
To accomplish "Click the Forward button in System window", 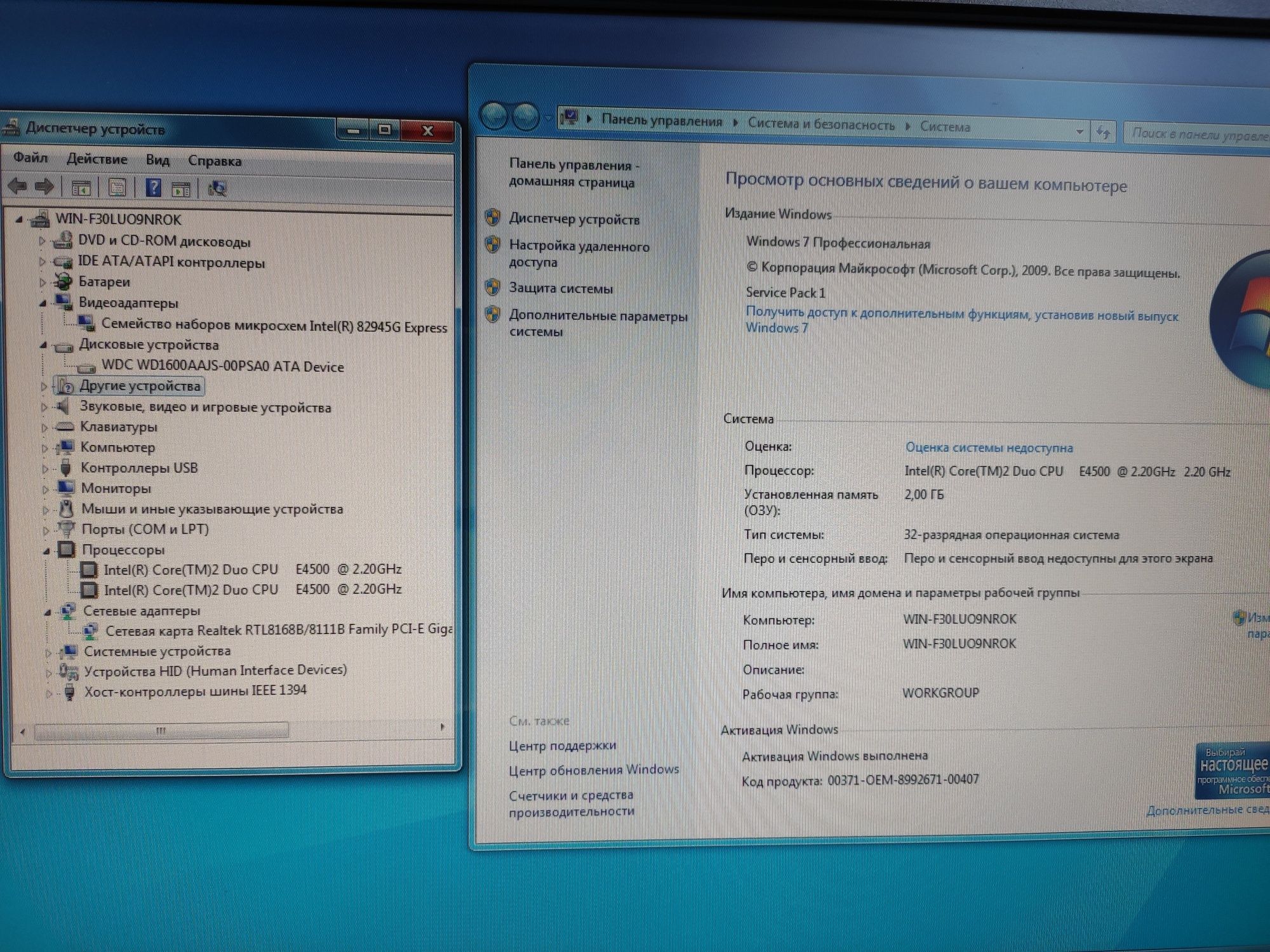I will pyautogui.click(x=525, y=117).
